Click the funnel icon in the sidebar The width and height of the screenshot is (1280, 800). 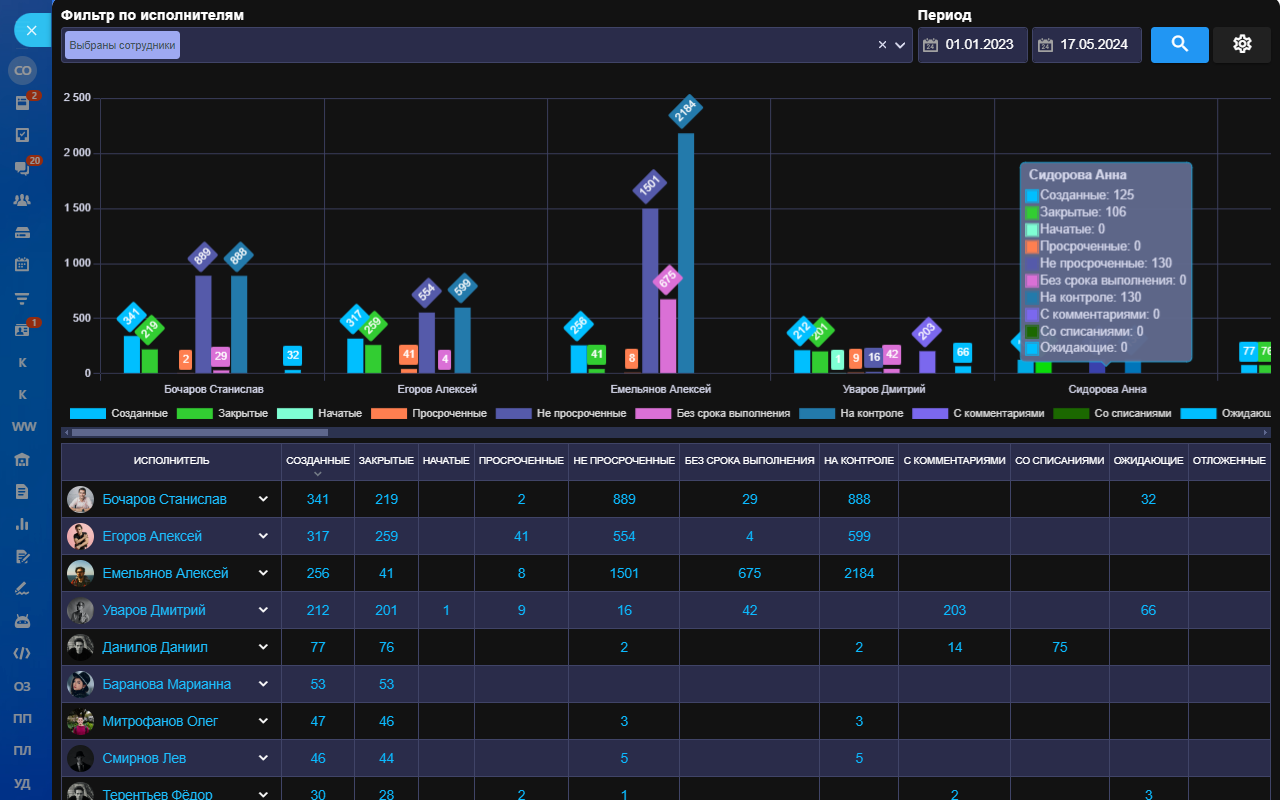22,298
